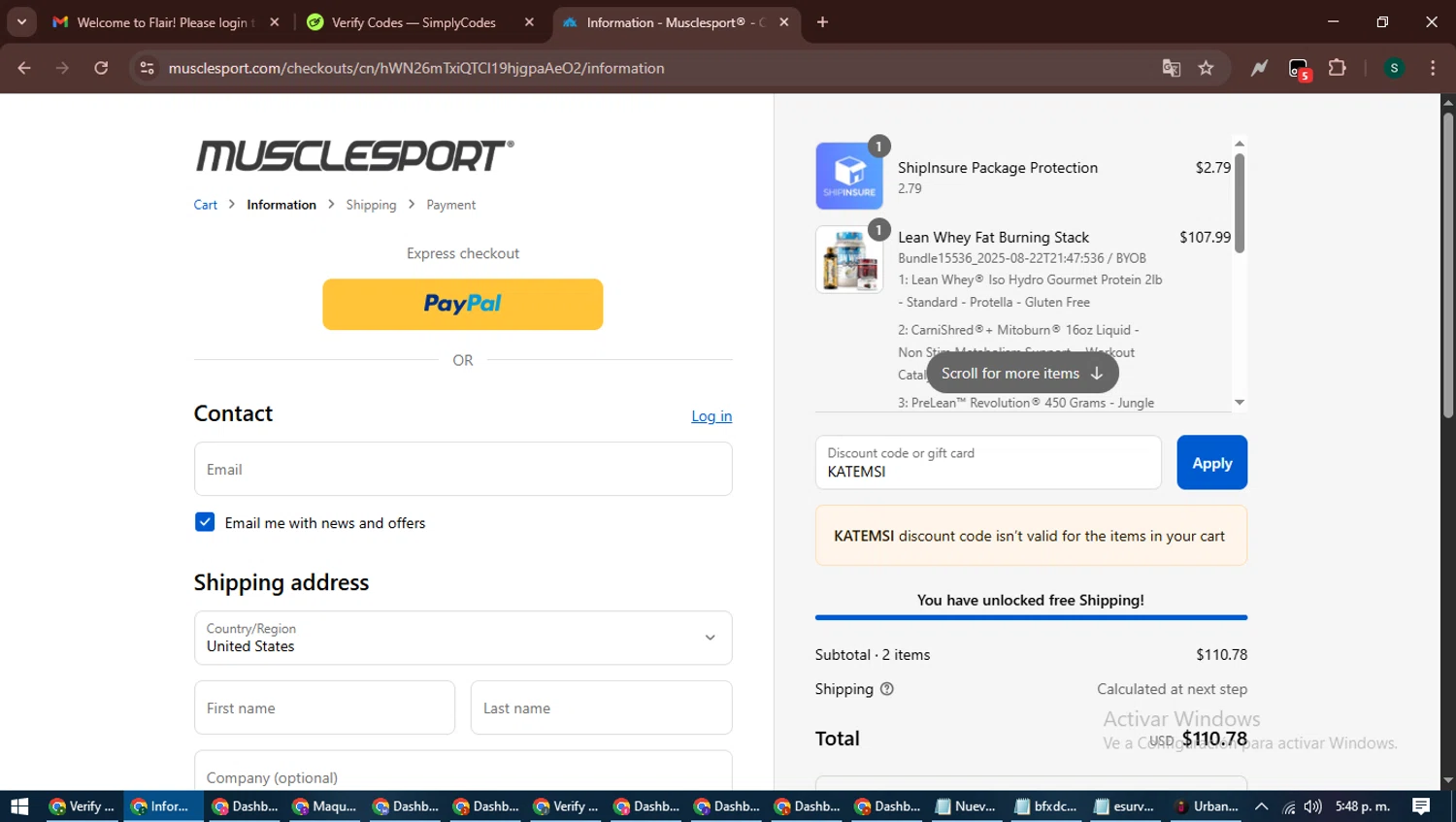Click the browser back arrow

pyautogui.click(x=24, y=68)
